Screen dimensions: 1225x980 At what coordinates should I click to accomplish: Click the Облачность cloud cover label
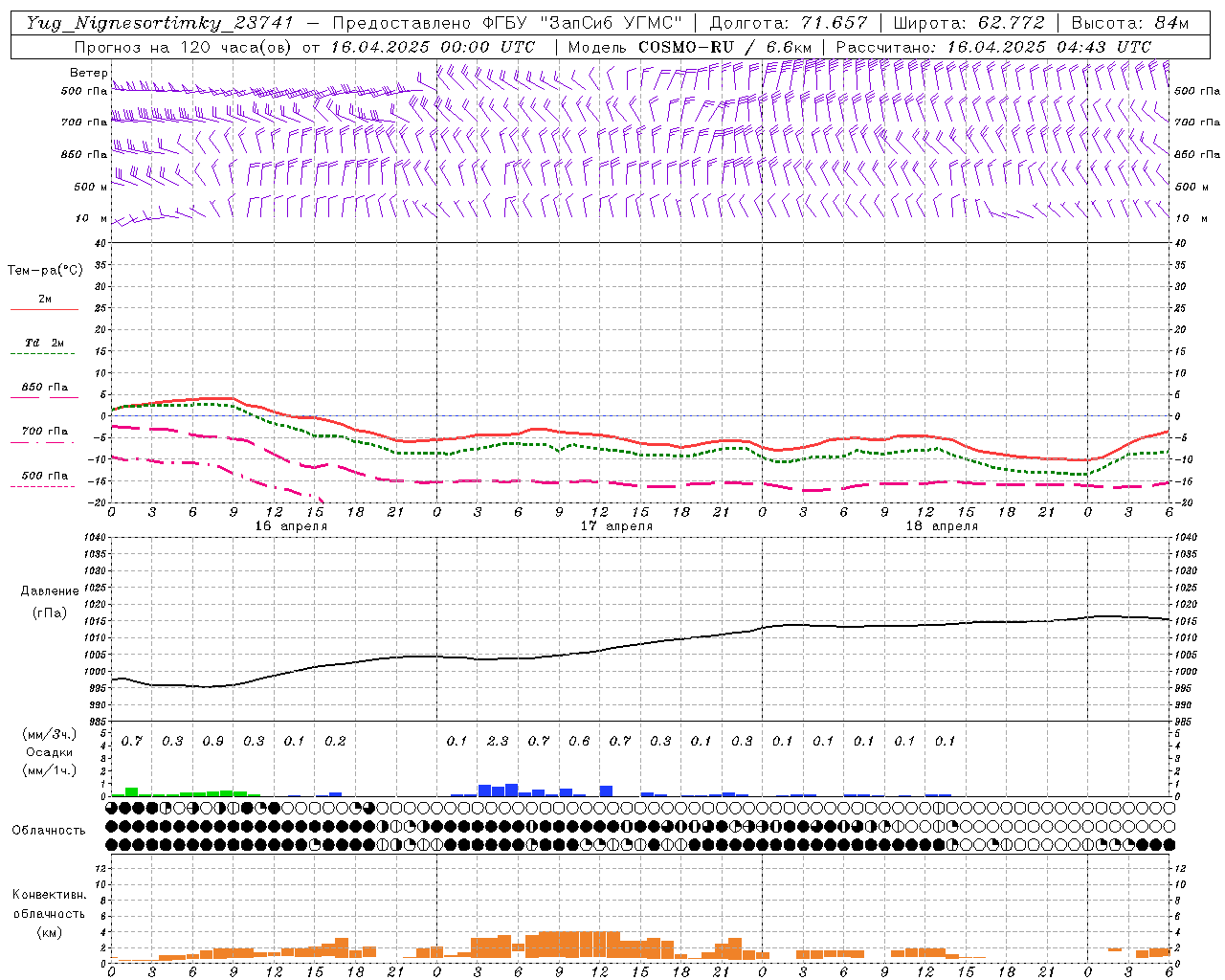pyautogui.click(x=49, y=830)
